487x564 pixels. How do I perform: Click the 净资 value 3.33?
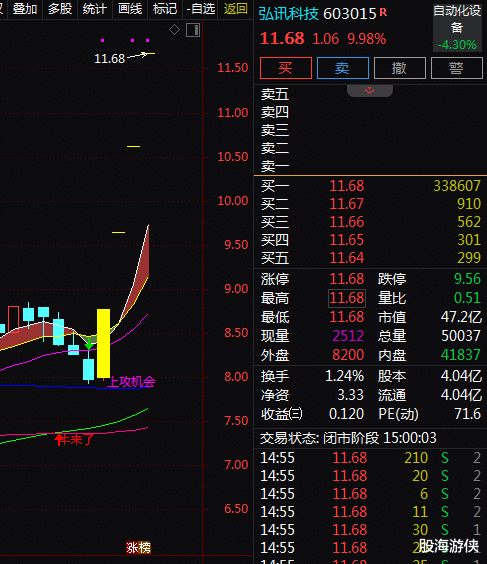pos(350,395)
